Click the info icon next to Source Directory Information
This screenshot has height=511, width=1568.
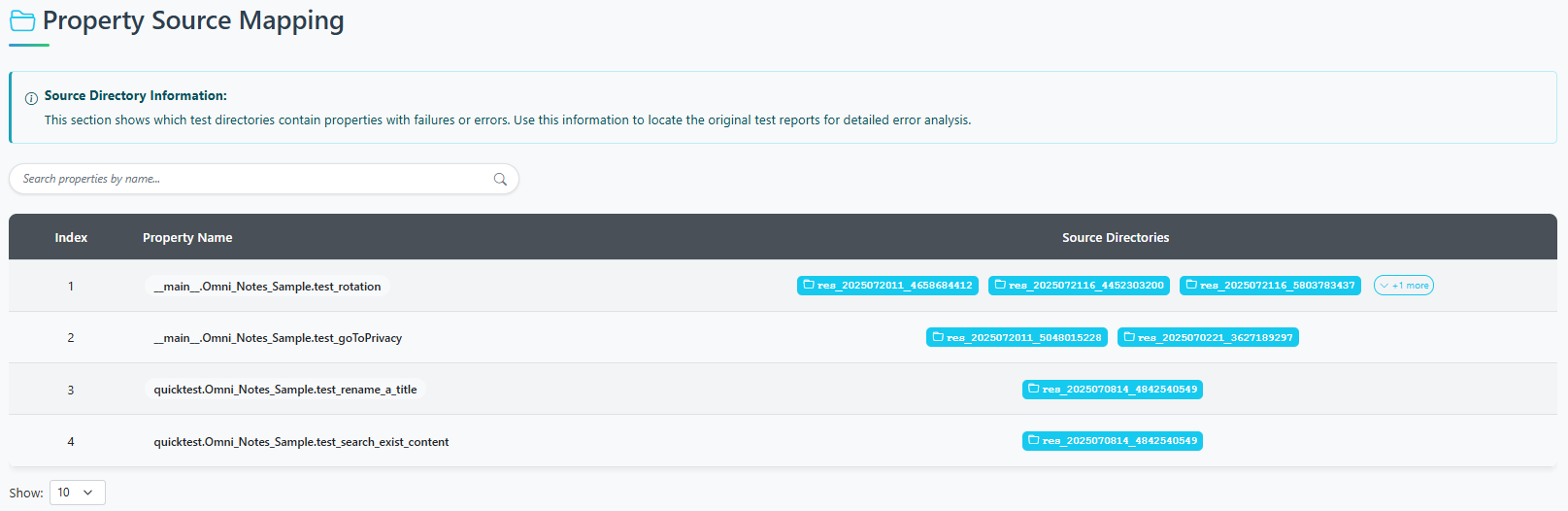click(x=31, y=97)
